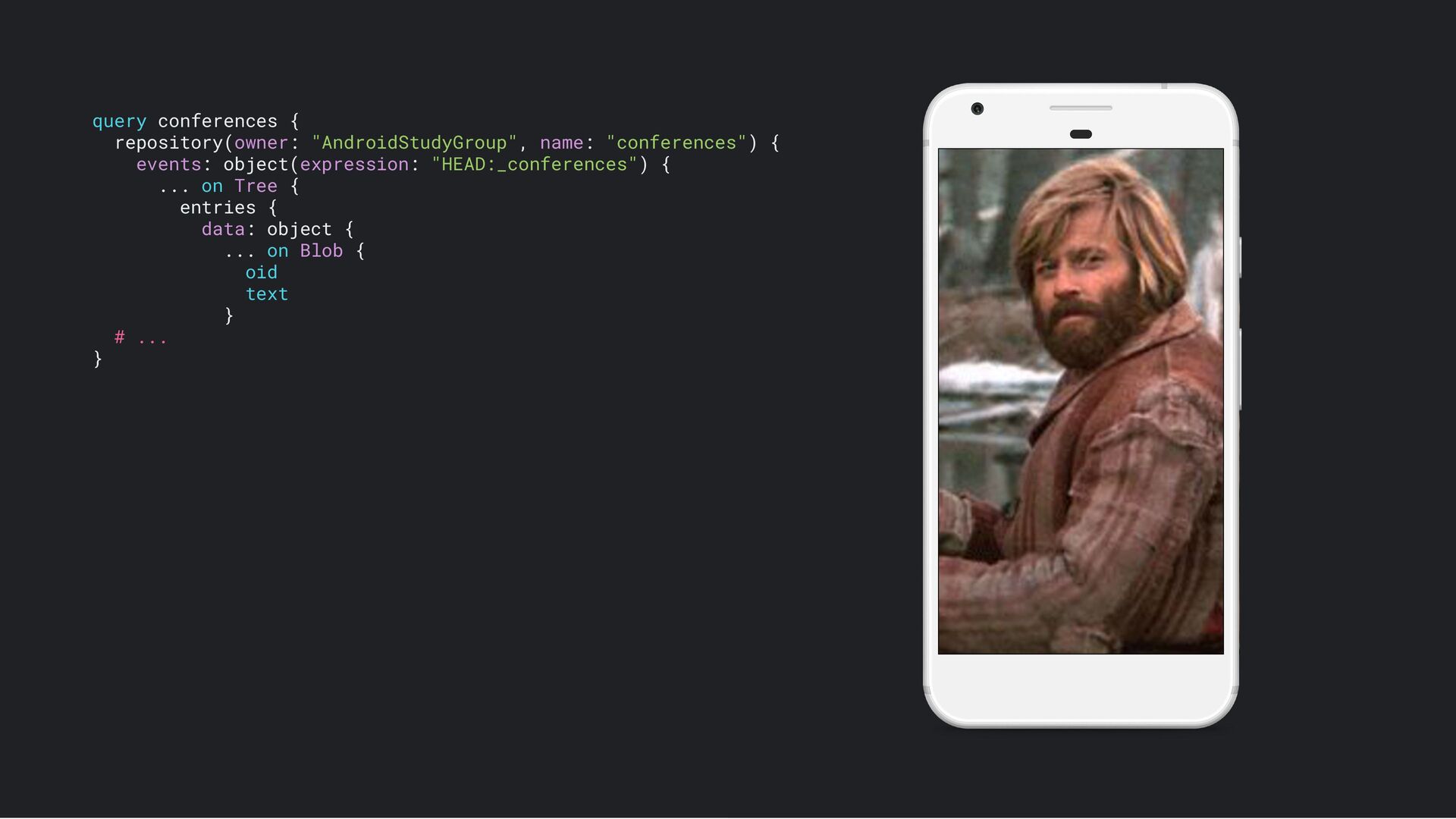Click the phone's lower side volume button
This screenshot has width=1456, height=819.
coord(1240,369)
